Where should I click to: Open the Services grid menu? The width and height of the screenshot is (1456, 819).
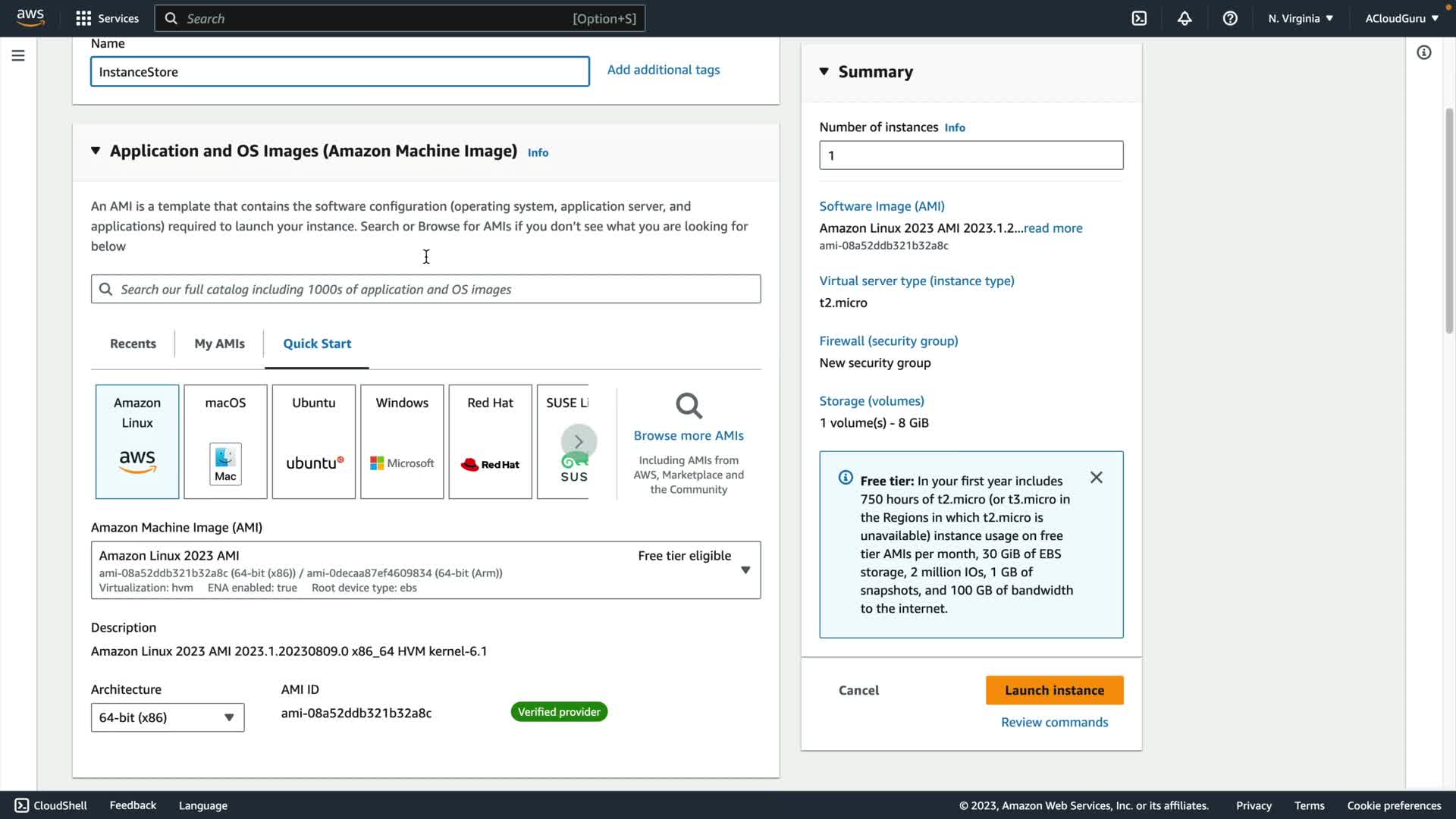tap(107, 18)
